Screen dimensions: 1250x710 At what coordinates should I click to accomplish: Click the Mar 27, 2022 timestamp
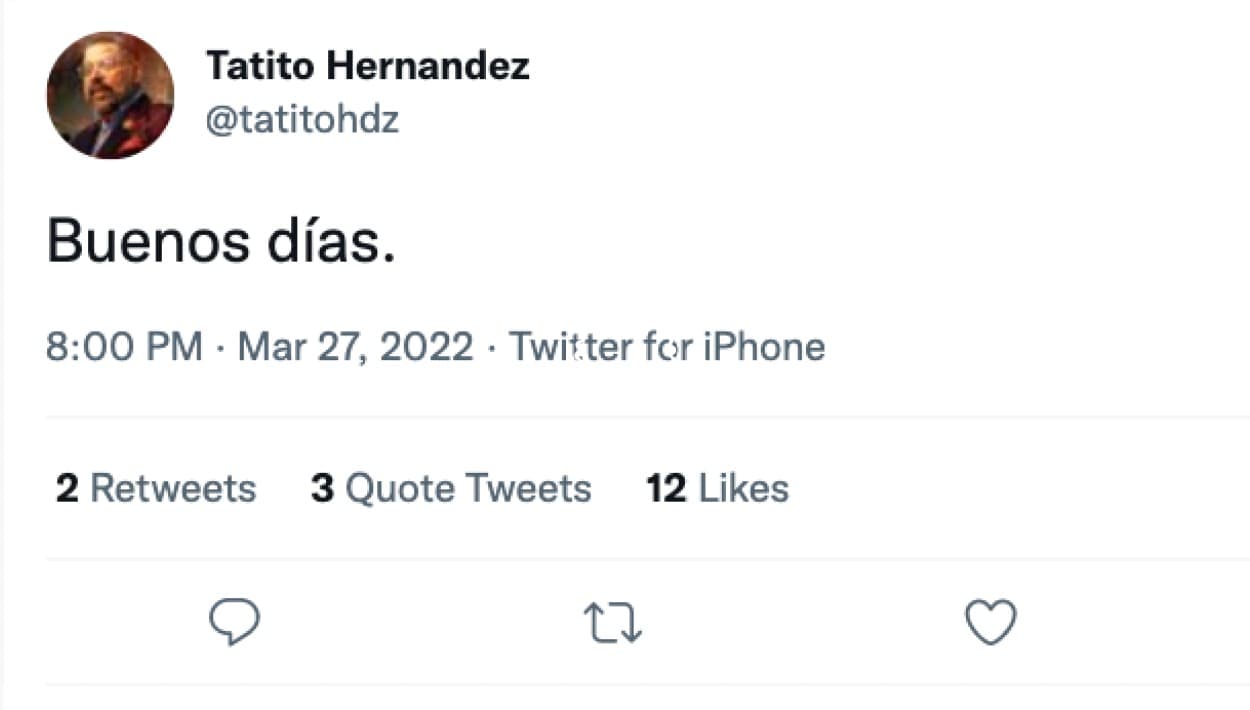pyautogui.click(x=355, y=346)
